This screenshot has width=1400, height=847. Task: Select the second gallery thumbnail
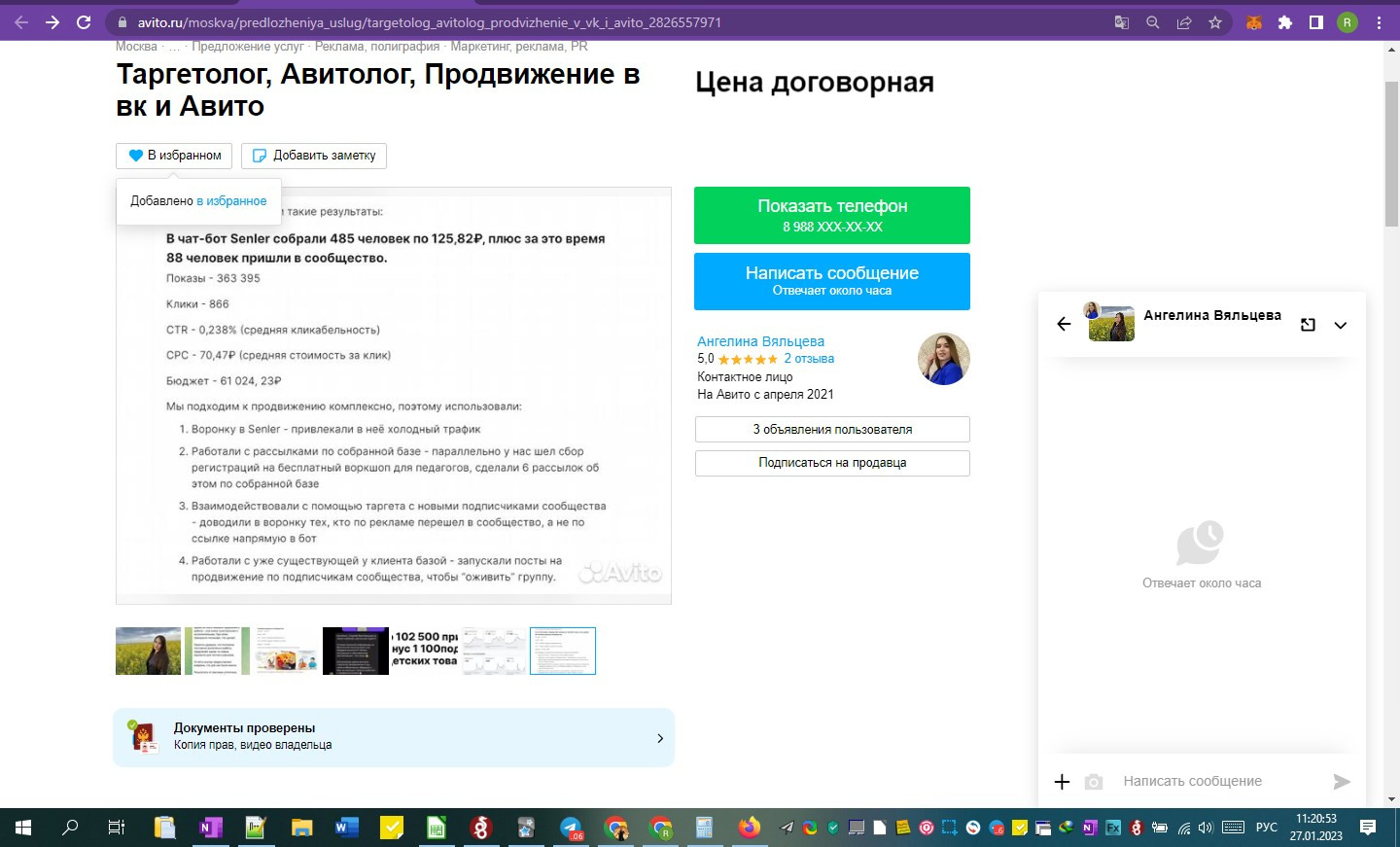218,652
